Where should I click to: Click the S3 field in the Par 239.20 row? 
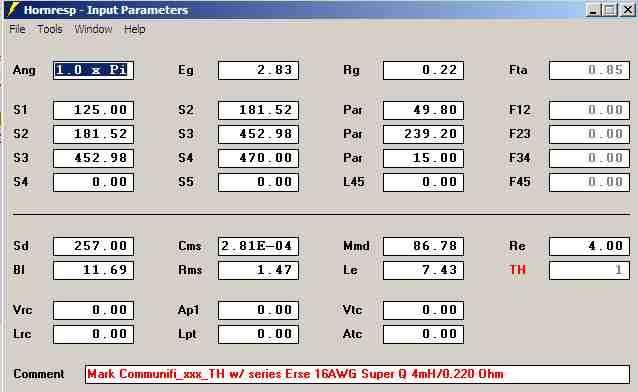point(258,134)
